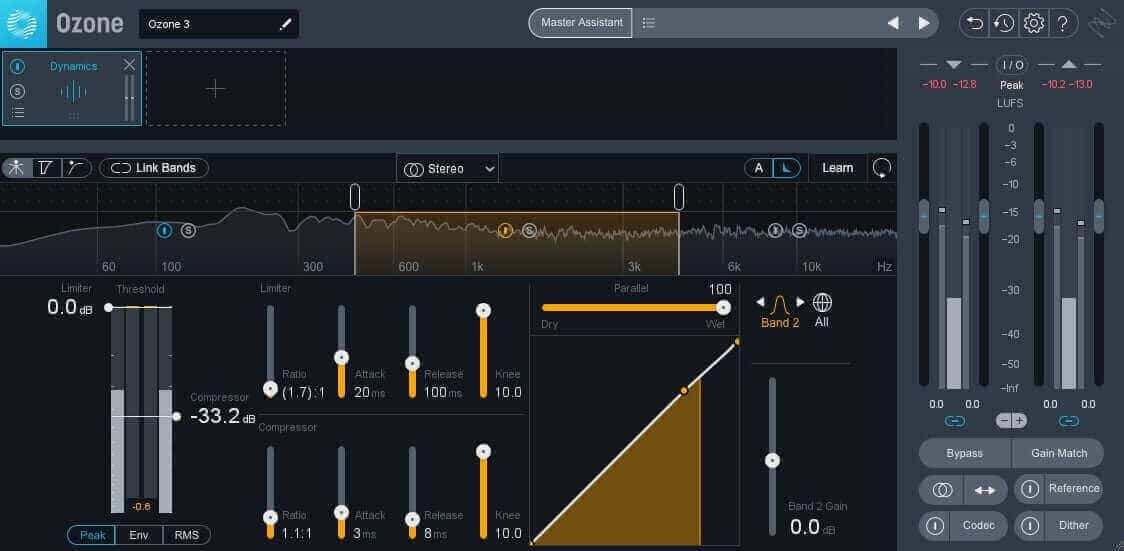Toggle Link Bands

point(153,168)
